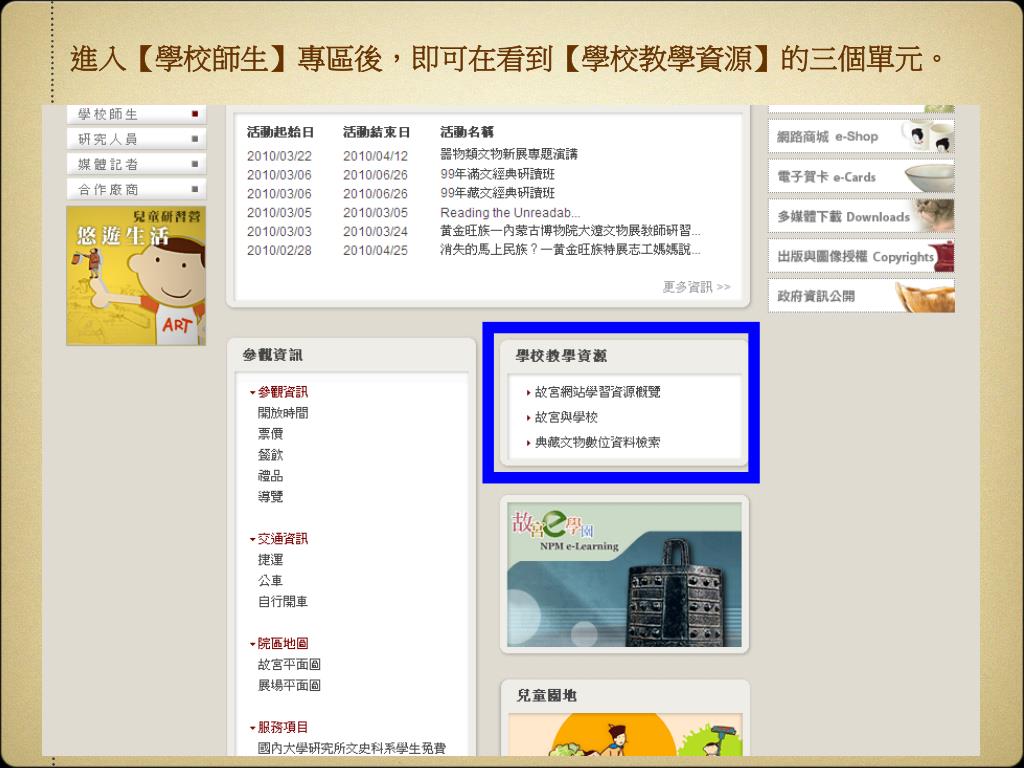Open activity 器物類文物新展專題演講
Image resolution: width=1024 pixels, height=768 pixels.
click(x=509, y=155)
